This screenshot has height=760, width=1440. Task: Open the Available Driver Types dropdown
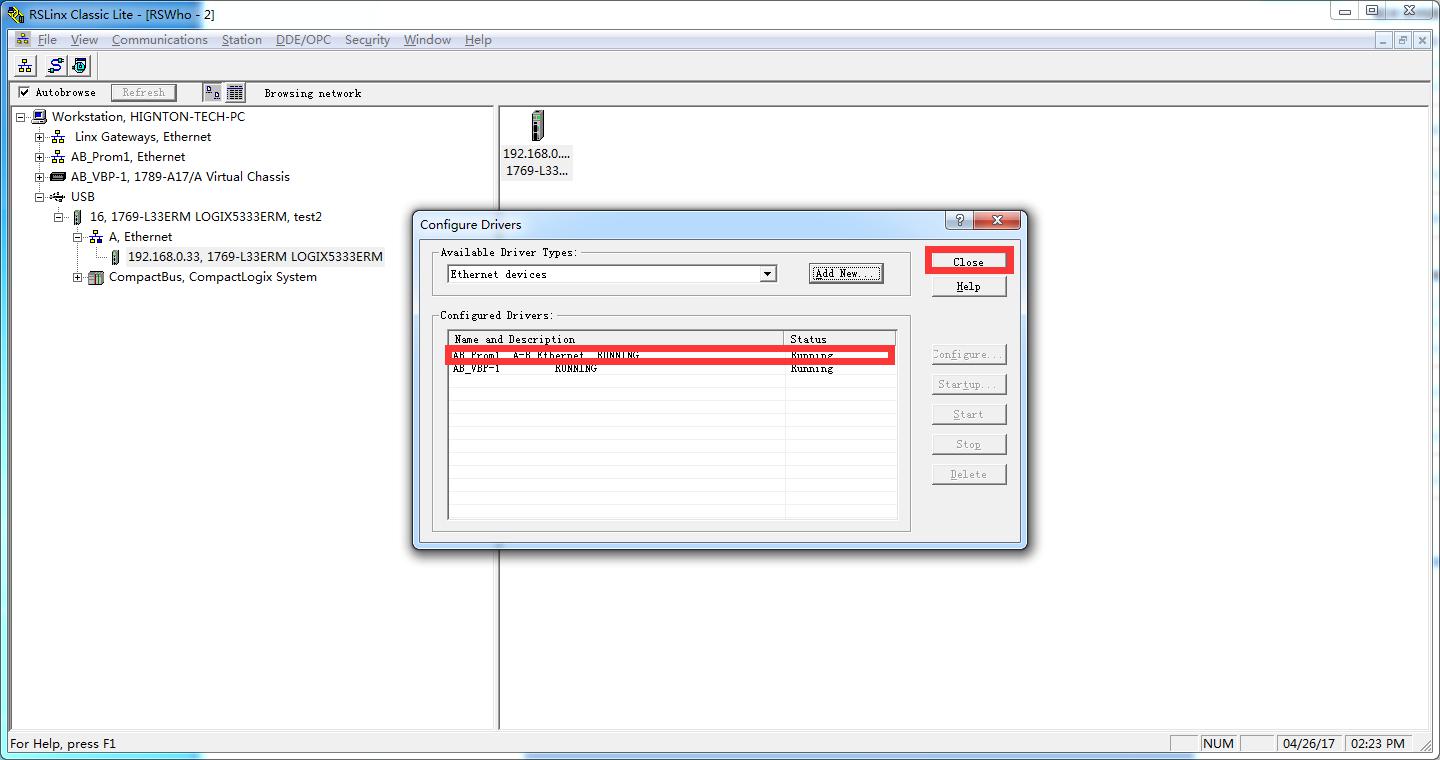(x=767, y=274)
